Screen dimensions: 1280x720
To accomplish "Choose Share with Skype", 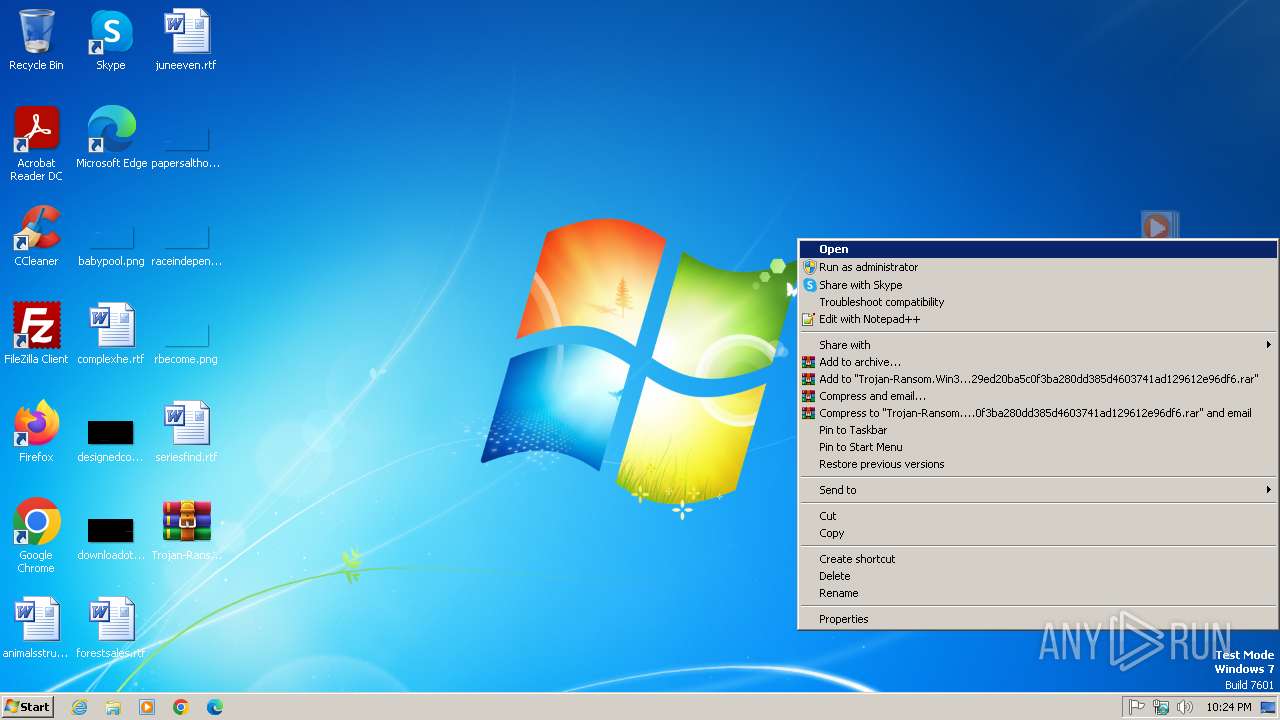I will coord(1037,285).
